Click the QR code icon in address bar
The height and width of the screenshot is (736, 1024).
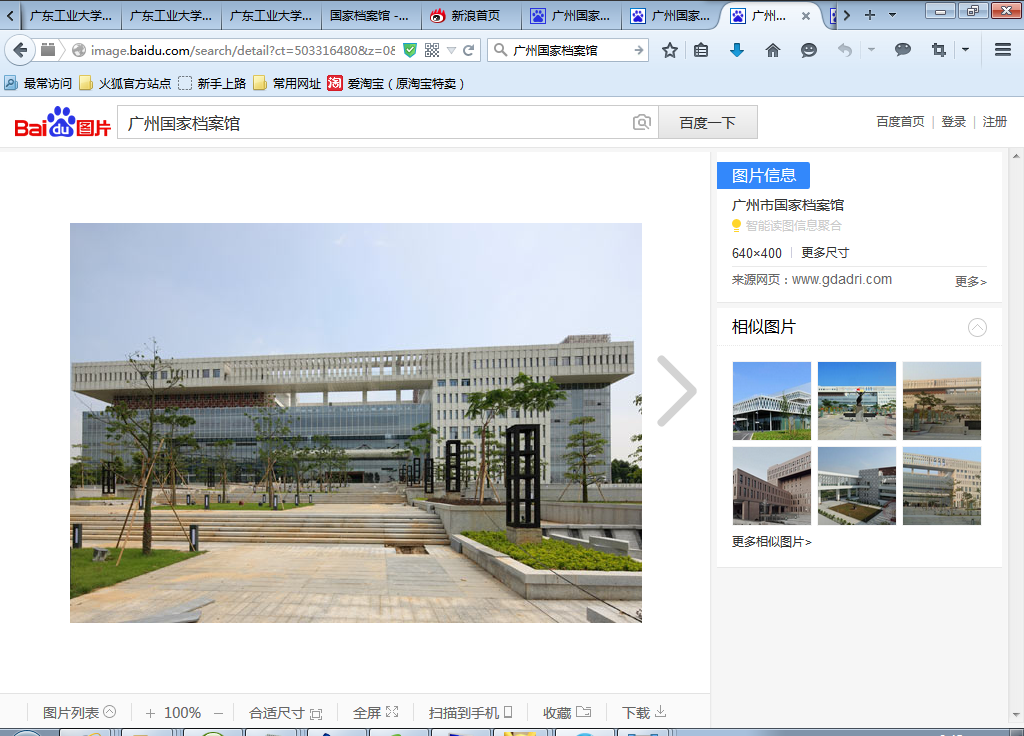coord(432,50)
